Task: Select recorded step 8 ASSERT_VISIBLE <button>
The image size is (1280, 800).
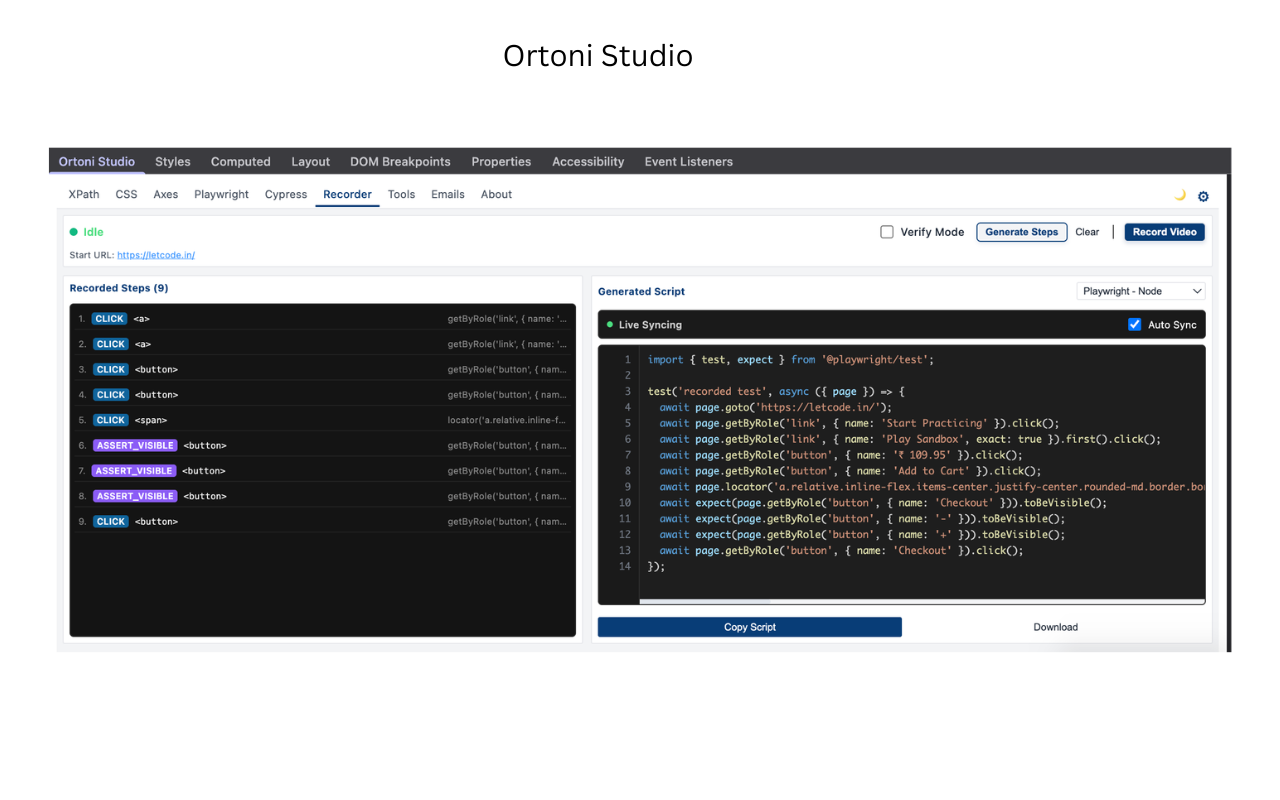Action: [x=324, y=496]
